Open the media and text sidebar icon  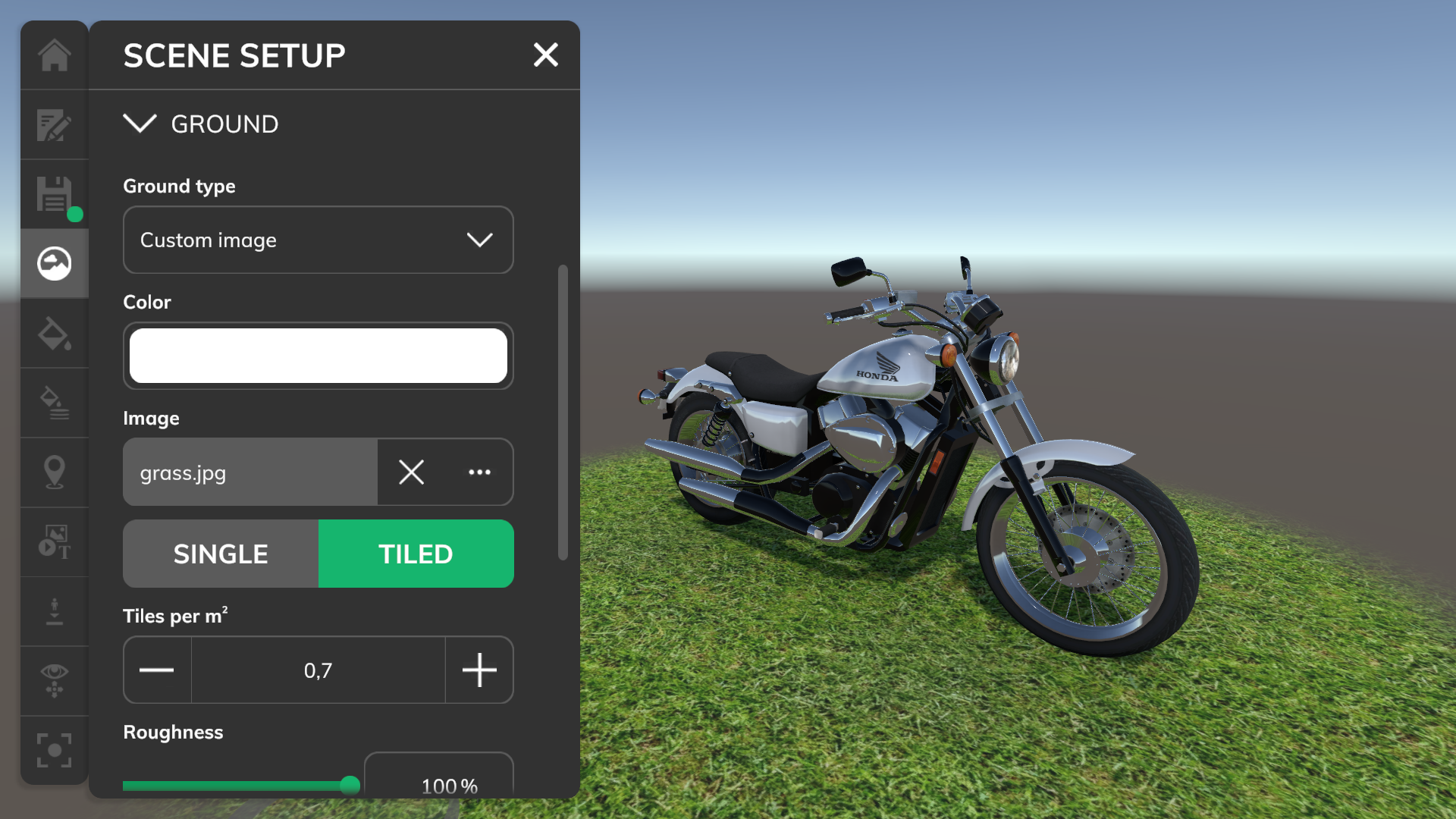(55, 541)
